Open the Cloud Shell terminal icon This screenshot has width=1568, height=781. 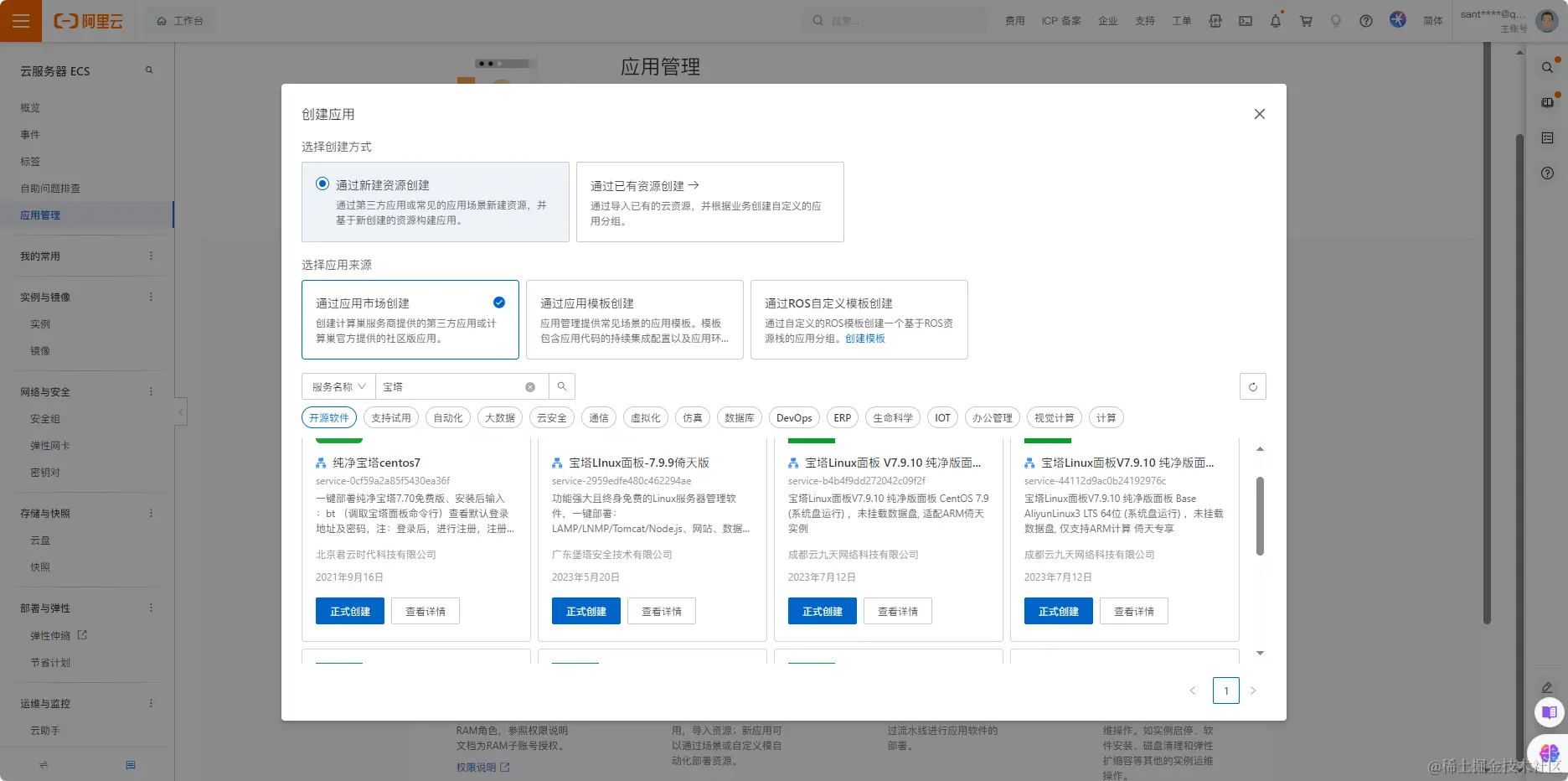(x=1246, y=21)
